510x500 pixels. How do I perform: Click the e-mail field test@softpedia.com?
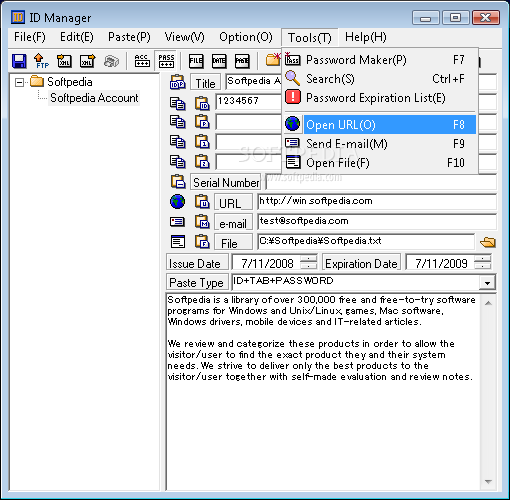377,222
